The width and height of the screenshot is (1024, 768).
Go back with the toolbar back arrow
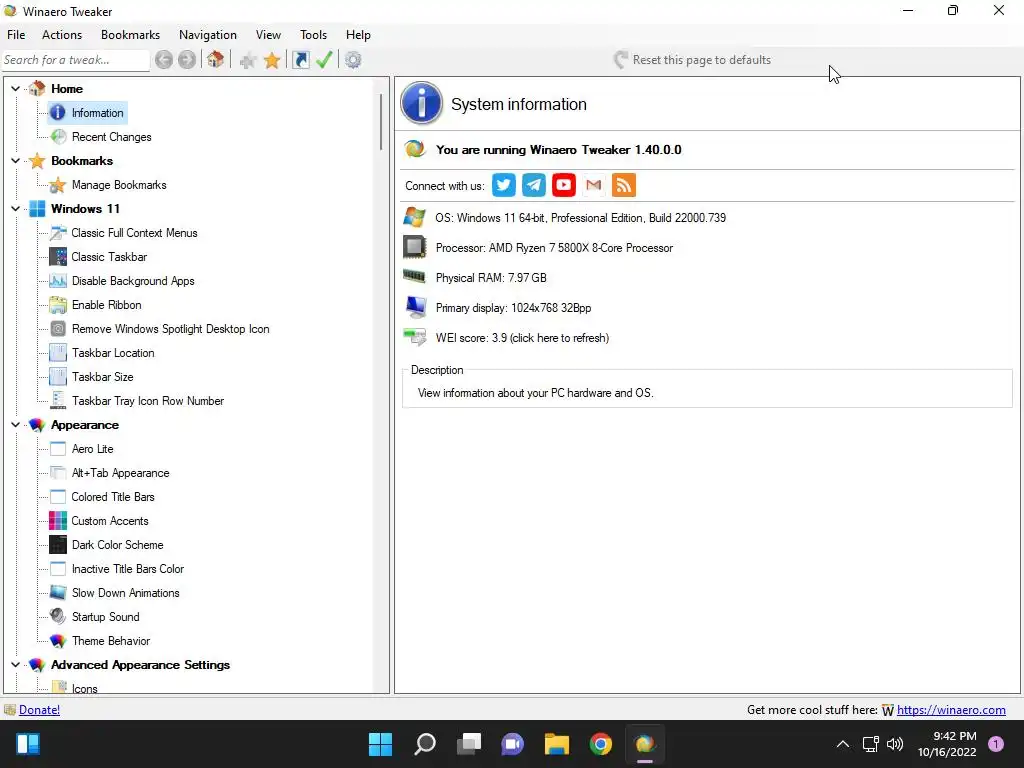[x=164, y=60]
